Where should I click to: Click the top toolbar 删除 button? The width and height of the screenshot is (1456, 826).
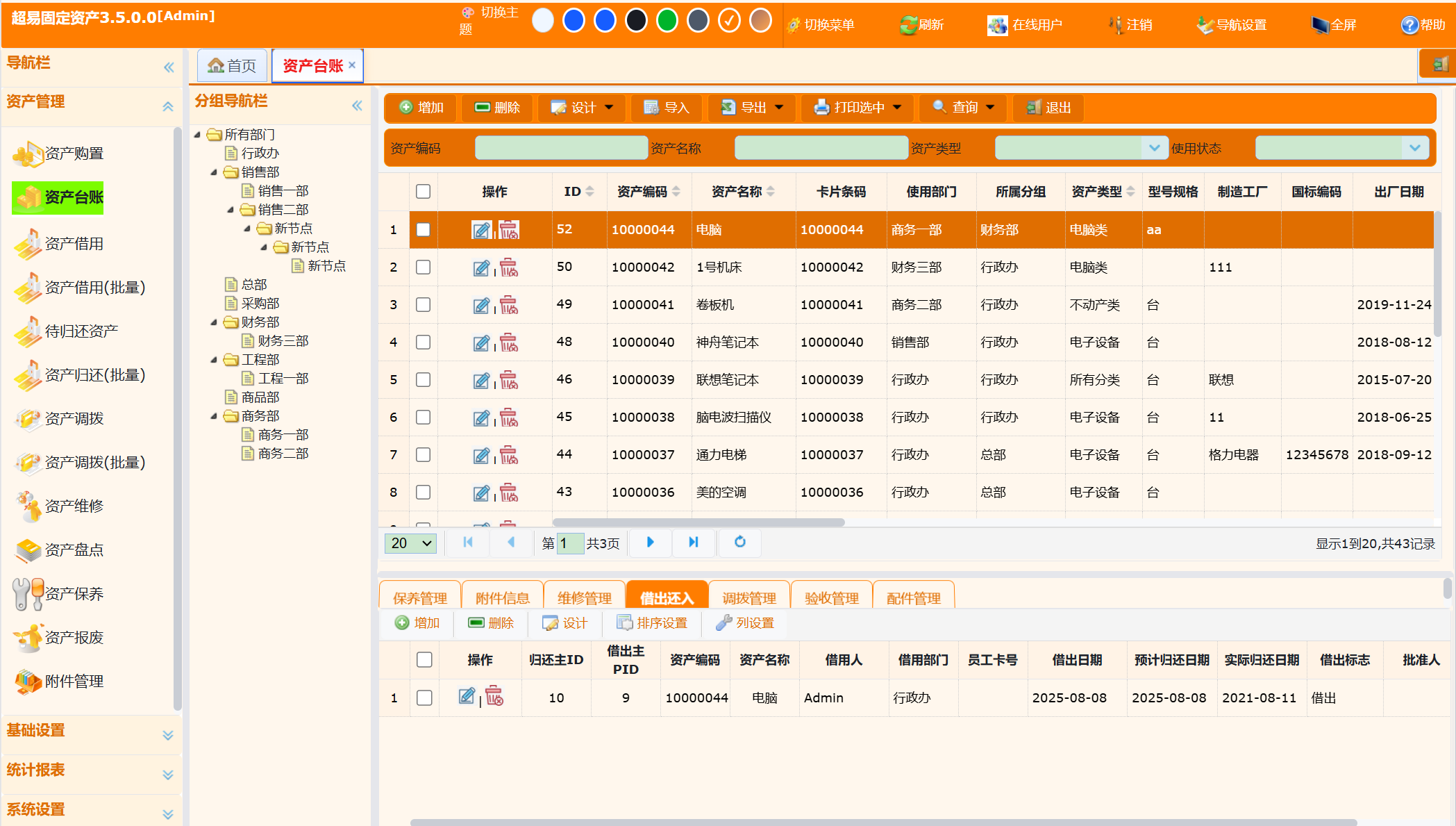click(497, 108)
